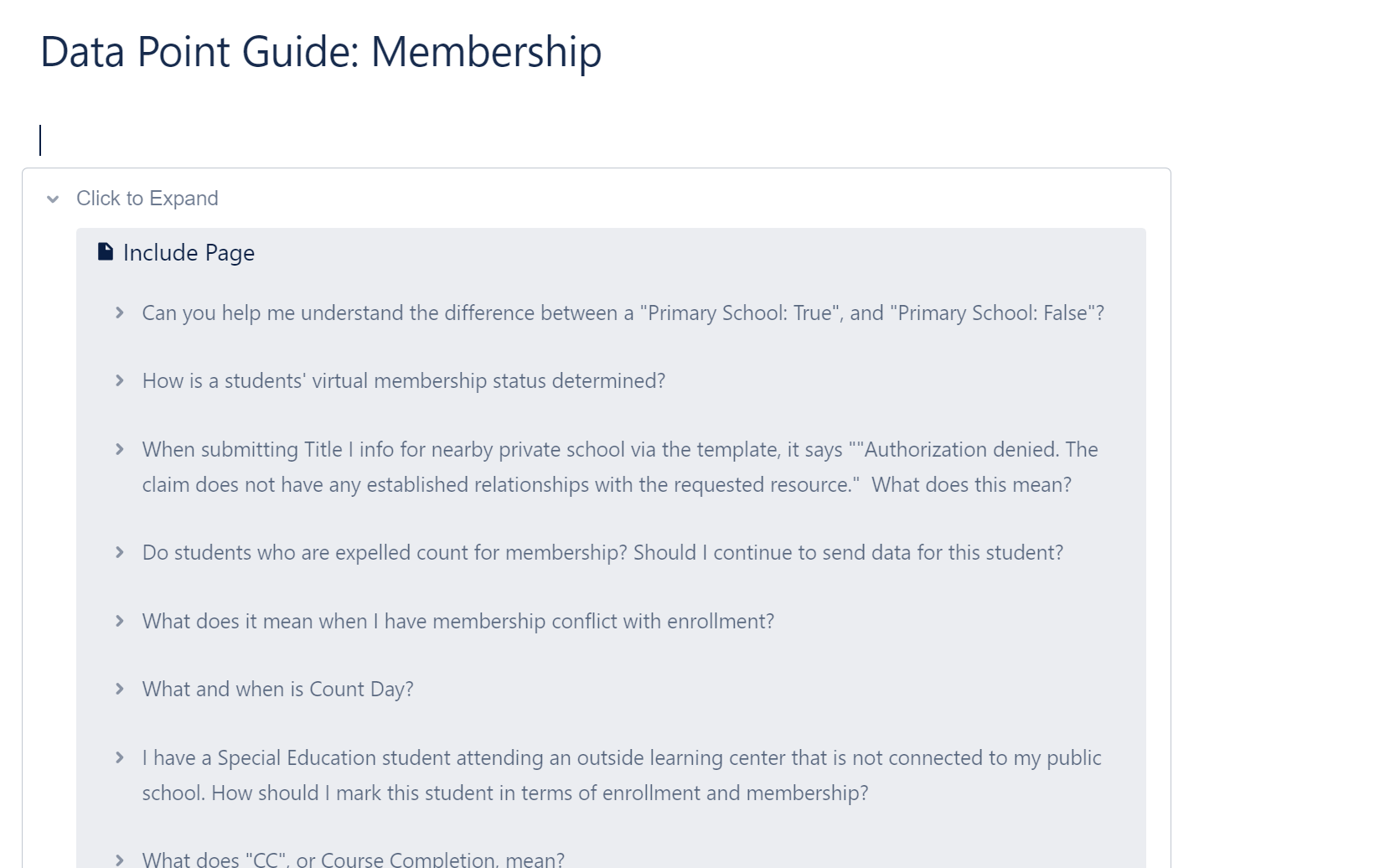Click the membership conflict question text
This screenshot has width=1380, height=868.
tap(458, 622)
